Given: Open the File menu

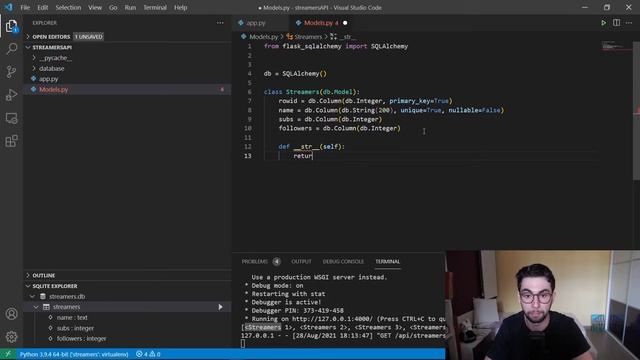Looking at the screenshot, I should coord(25,7).
